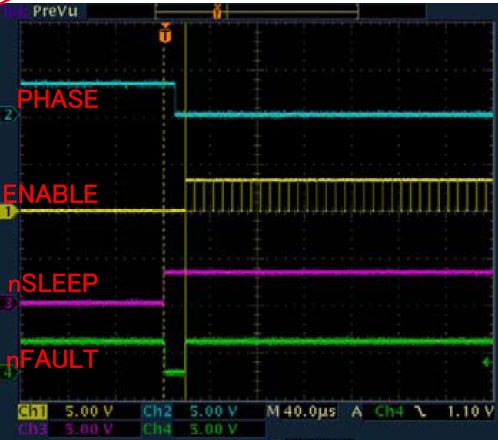This screenshot has height=440, width=498.
Task: Select the yellow channel 1 reference marker
Action: [x=8, y=211]
